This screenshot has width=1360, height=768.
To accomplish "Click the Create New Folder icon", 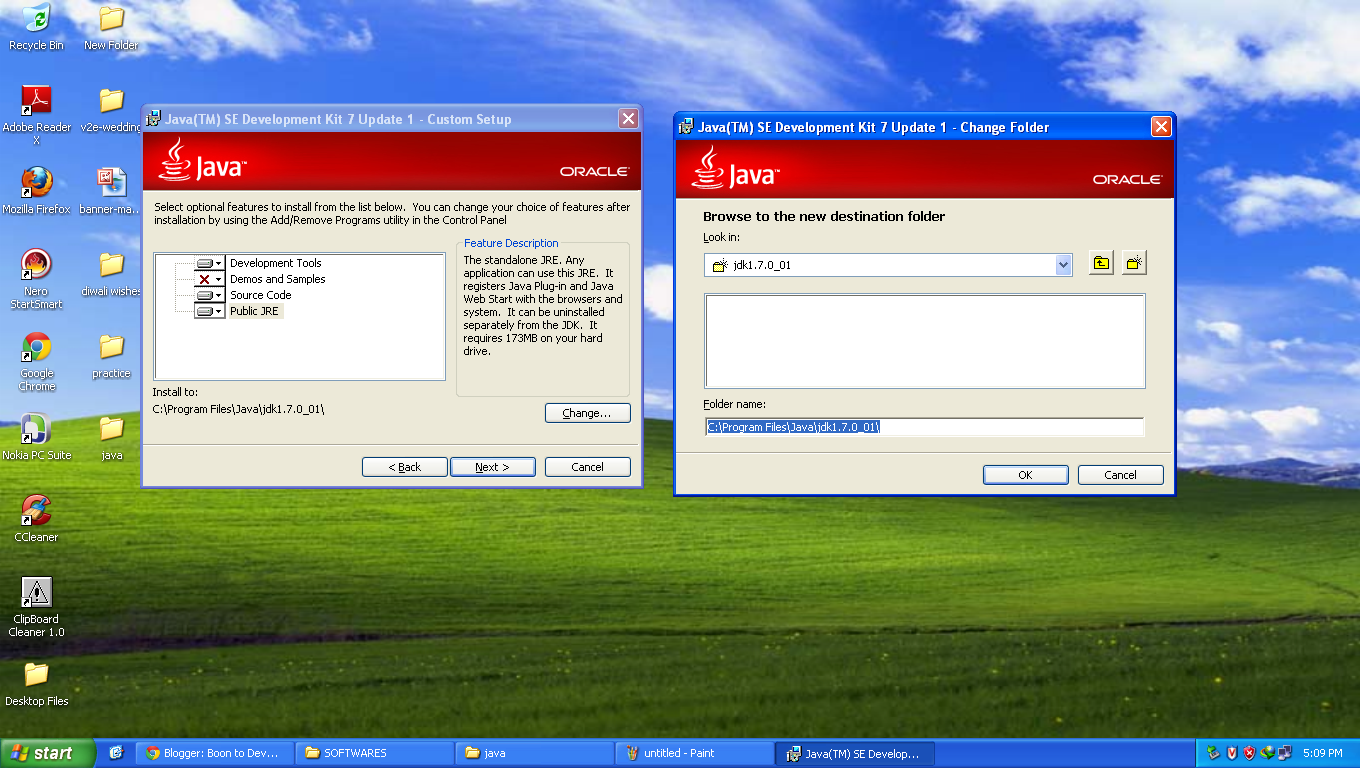I will [x=1133, y=264].
